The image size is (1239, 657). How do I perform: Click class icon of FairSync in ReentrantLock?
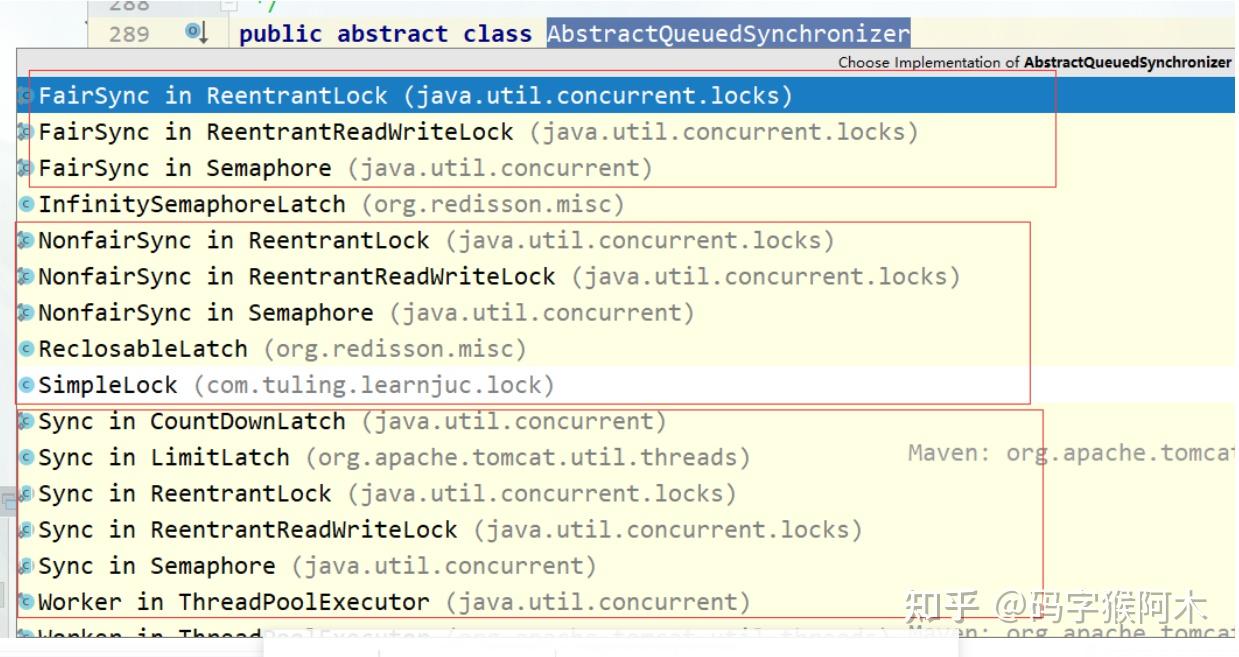coord(27,97)
